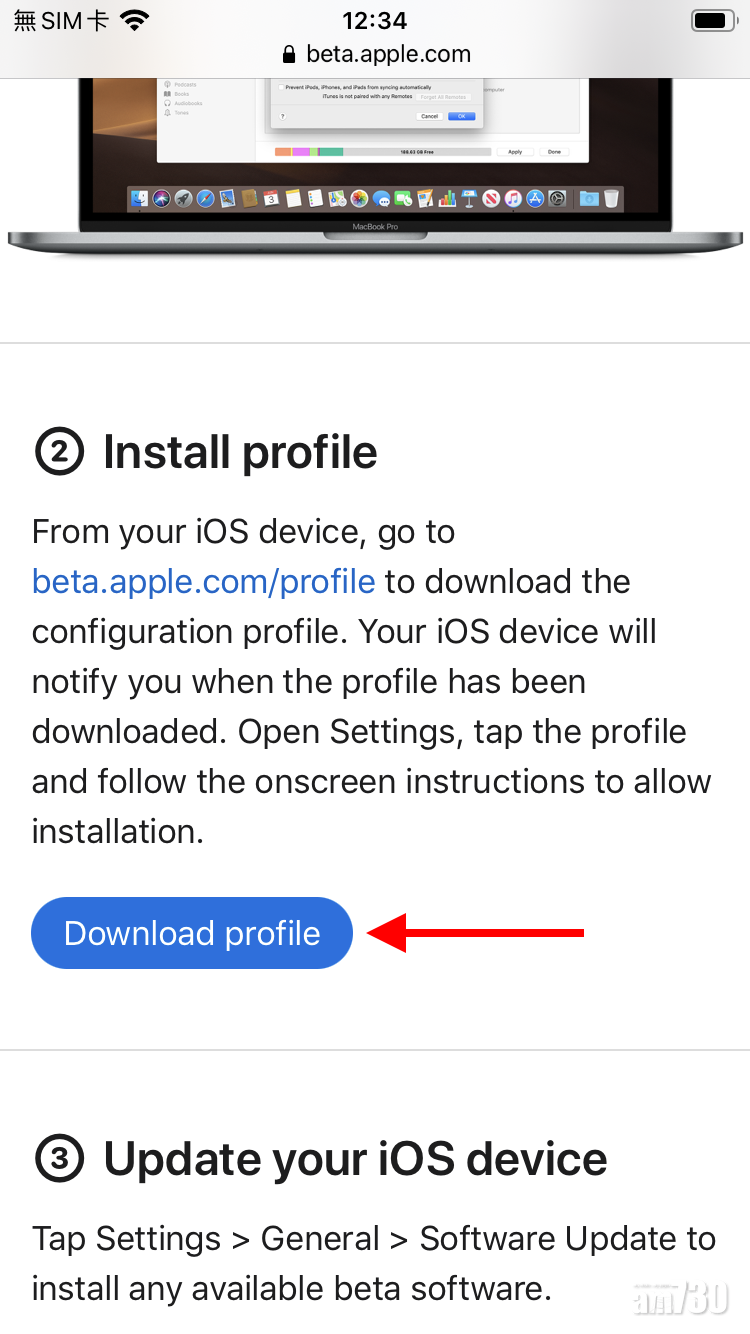Click the Trash icon in the dock

click(x=611, y=199)
